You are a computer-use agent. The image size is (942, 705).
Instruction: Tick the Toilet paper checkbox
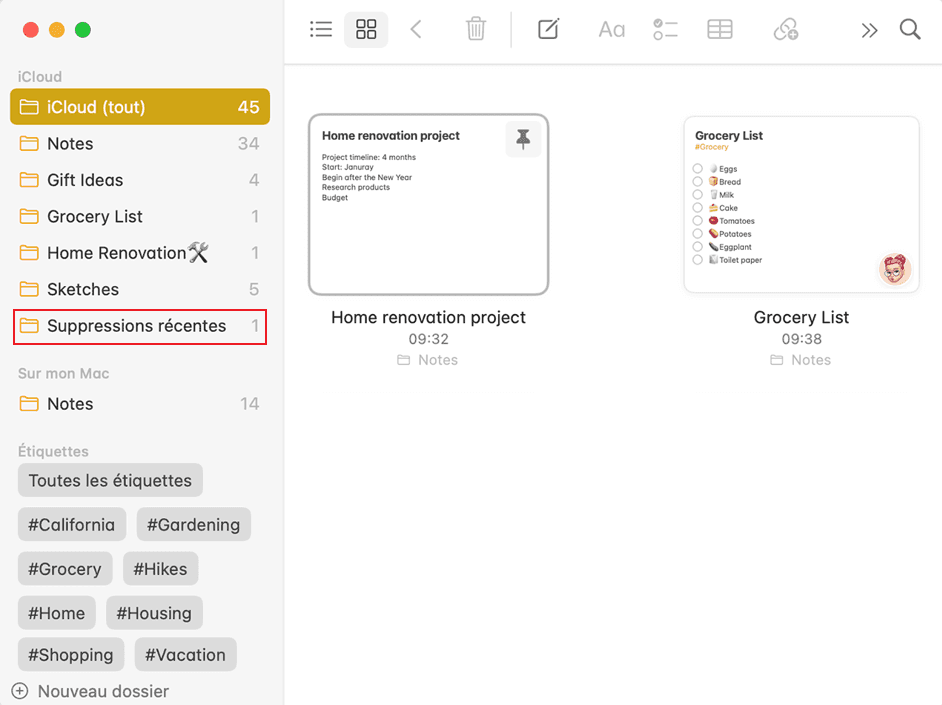(698, 260)
